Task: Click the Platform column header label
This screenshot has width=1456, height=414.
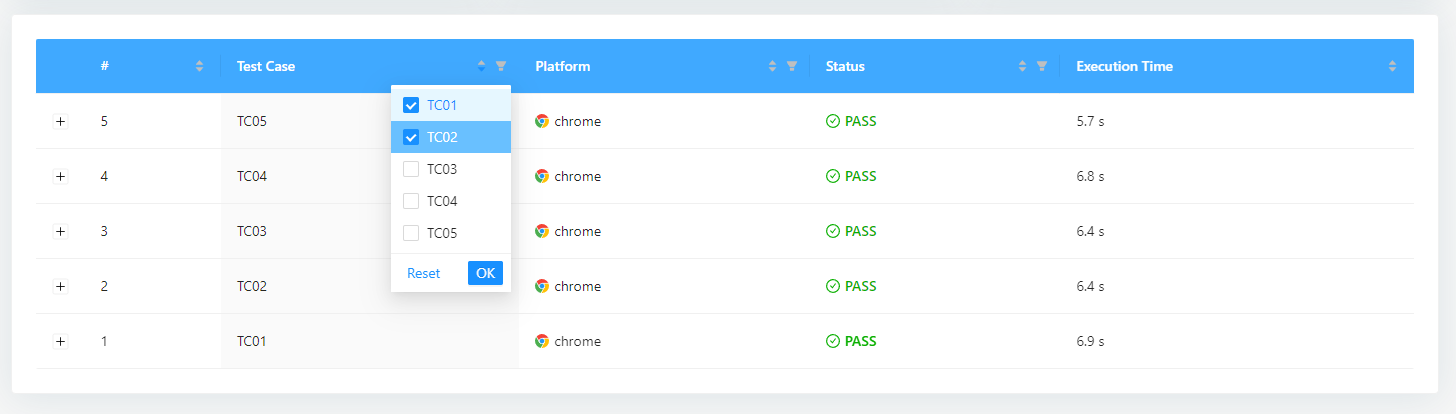Action: 563,66
